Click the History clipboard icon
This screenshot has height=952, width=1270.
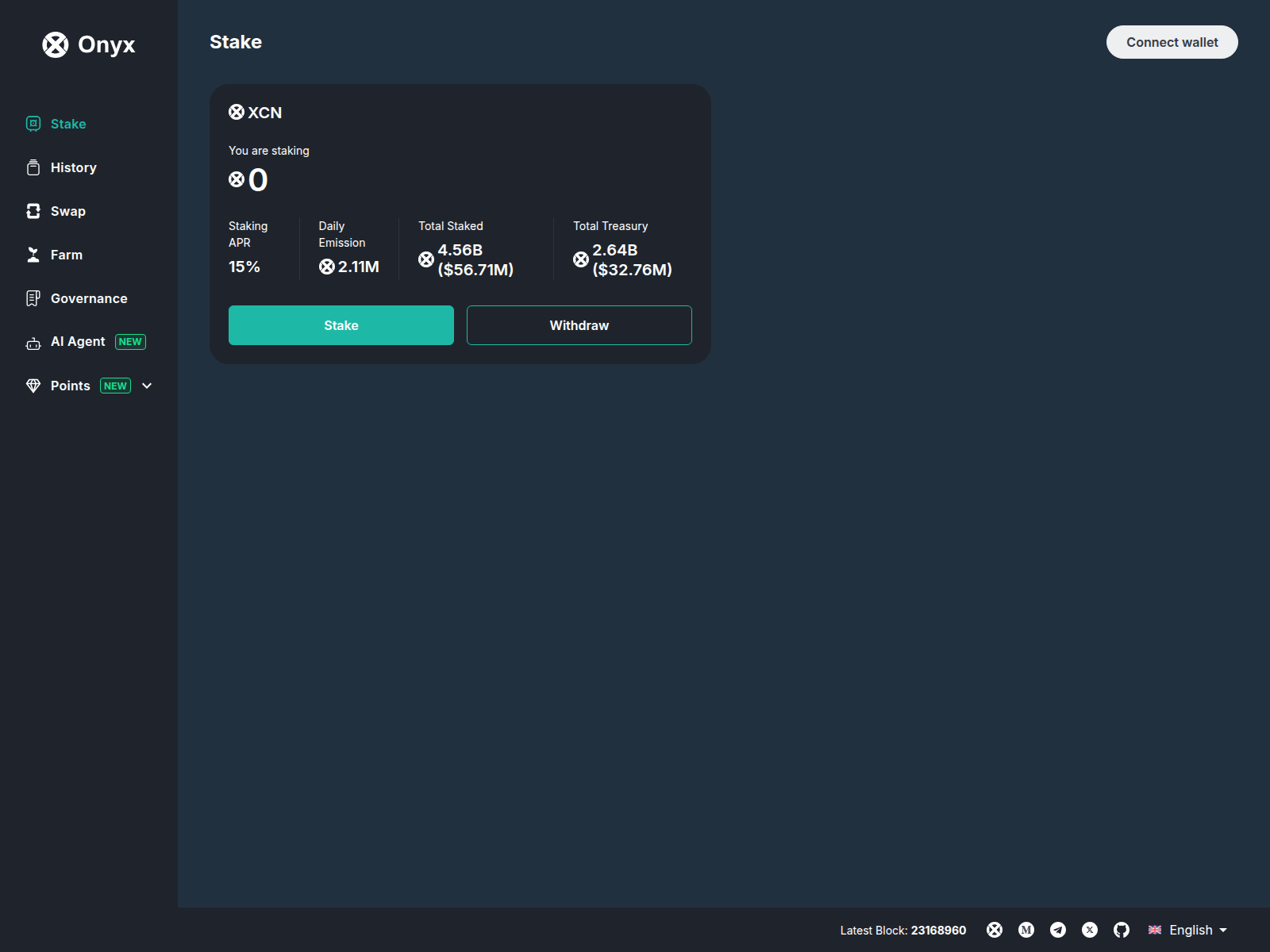click(33, 167)
